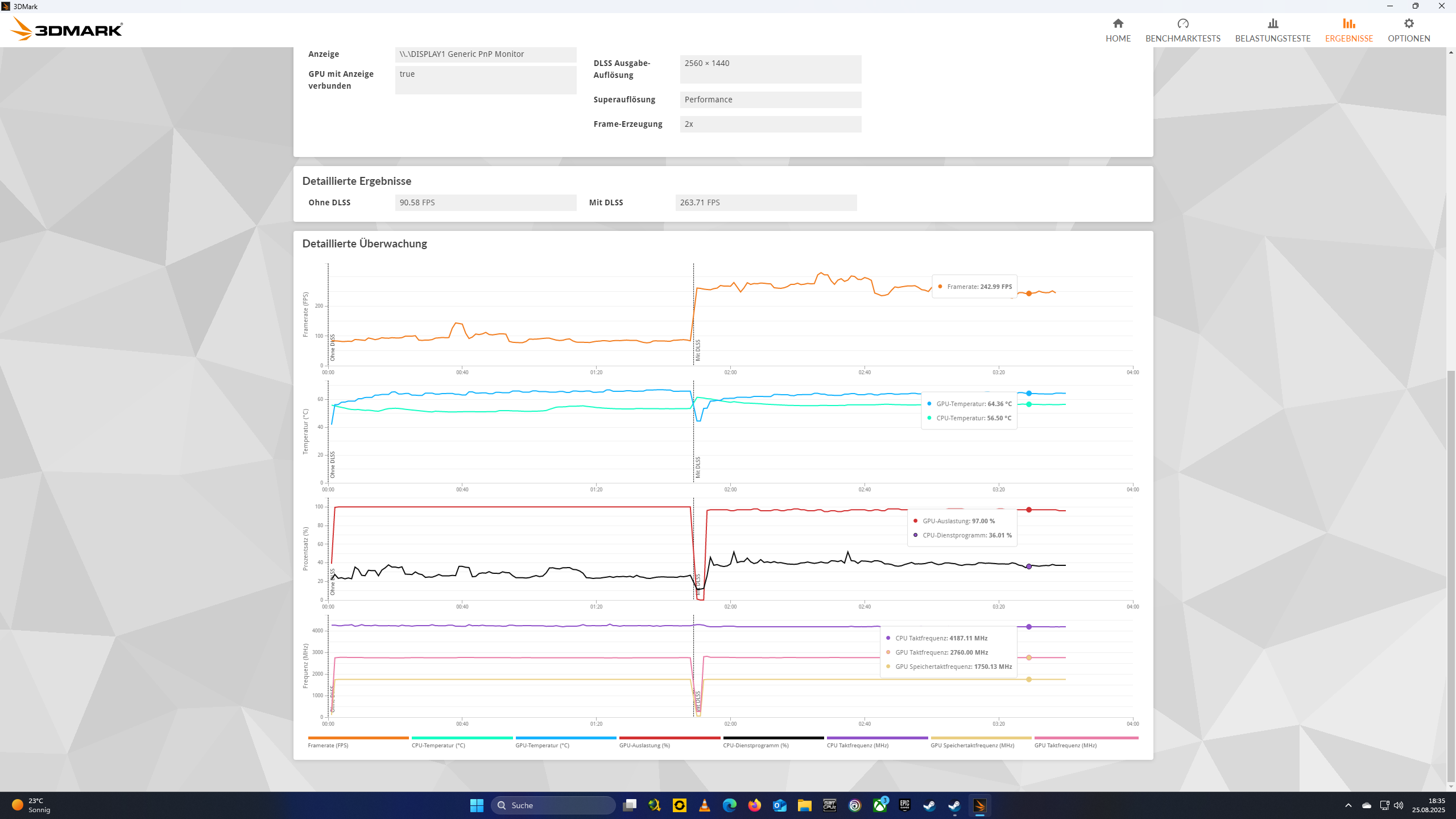Toggle the GPU-Auslastung (%) legend item

tap(644, 745)
